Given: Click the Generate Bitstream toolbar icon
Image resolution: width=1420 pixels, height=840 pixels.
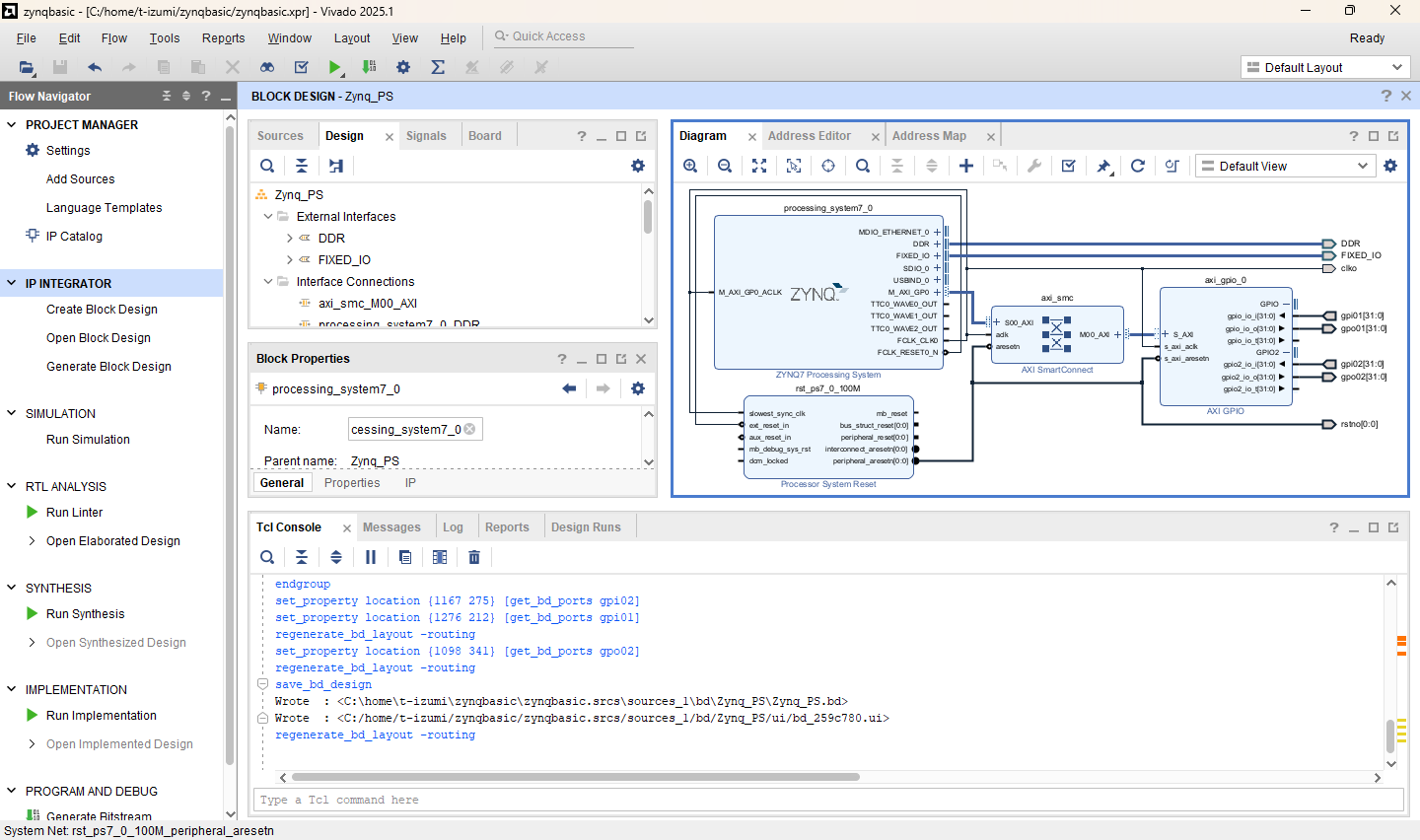Looking at the screenshot, I should [x=369, y=67].
